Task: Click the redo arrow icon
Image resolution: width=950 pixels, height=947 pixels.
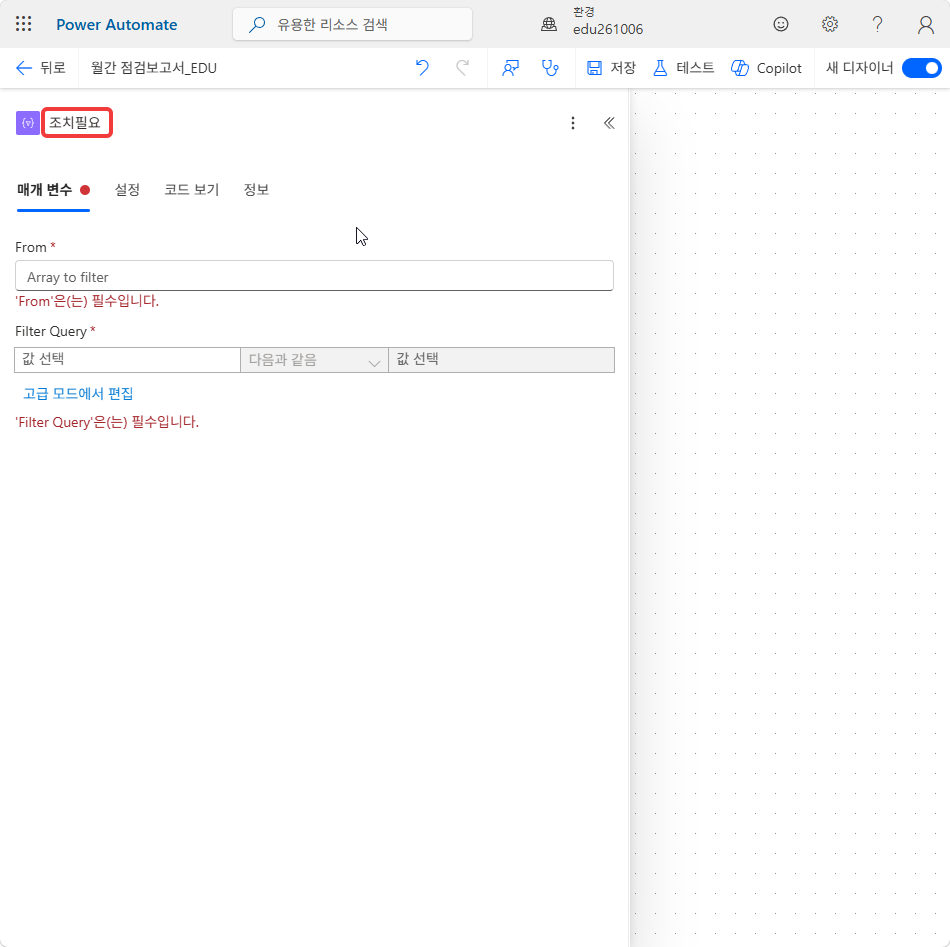Action: [x=462, y=68]
